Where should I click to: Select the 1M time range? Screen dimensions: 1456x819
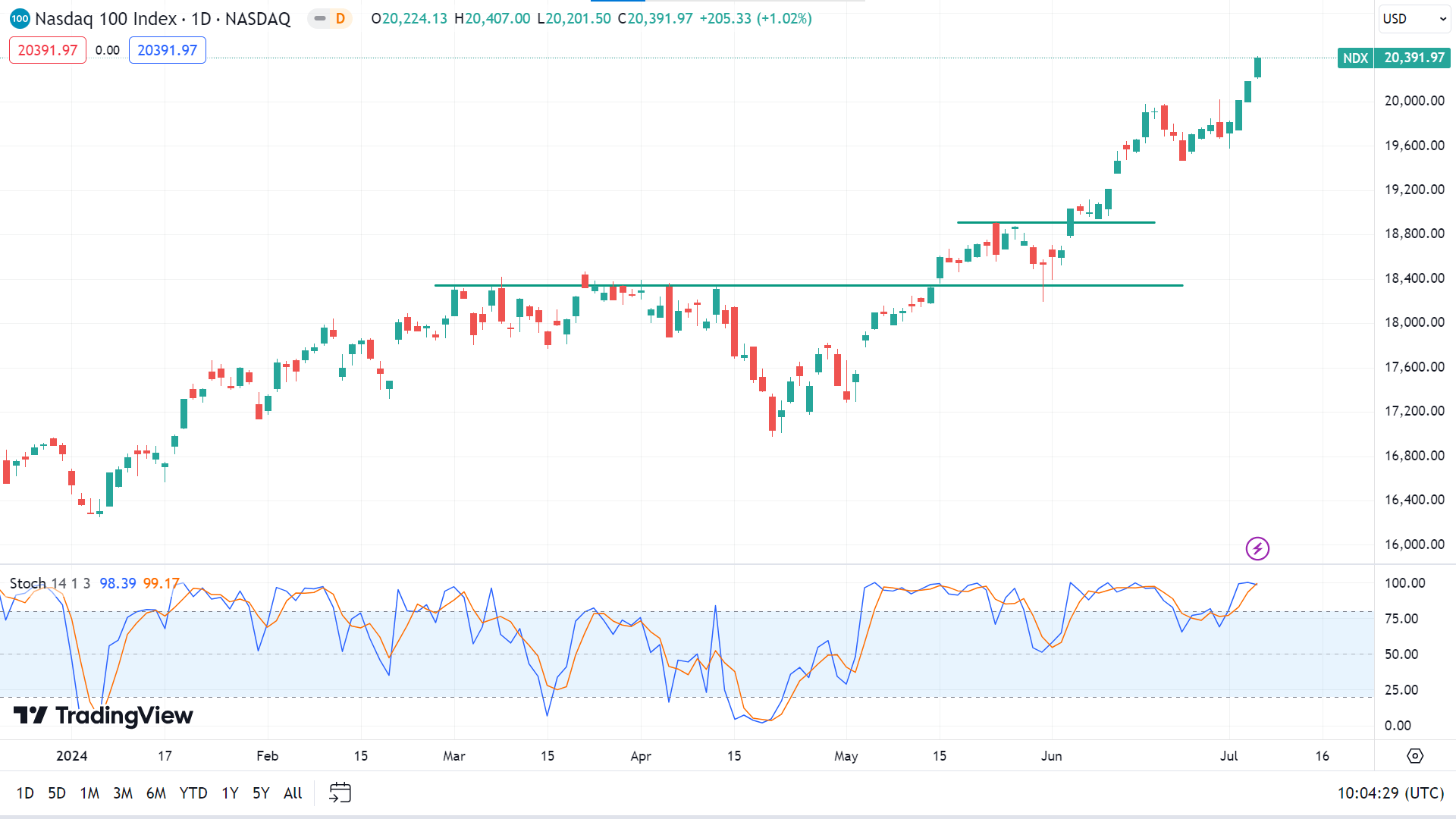(89, 793)
